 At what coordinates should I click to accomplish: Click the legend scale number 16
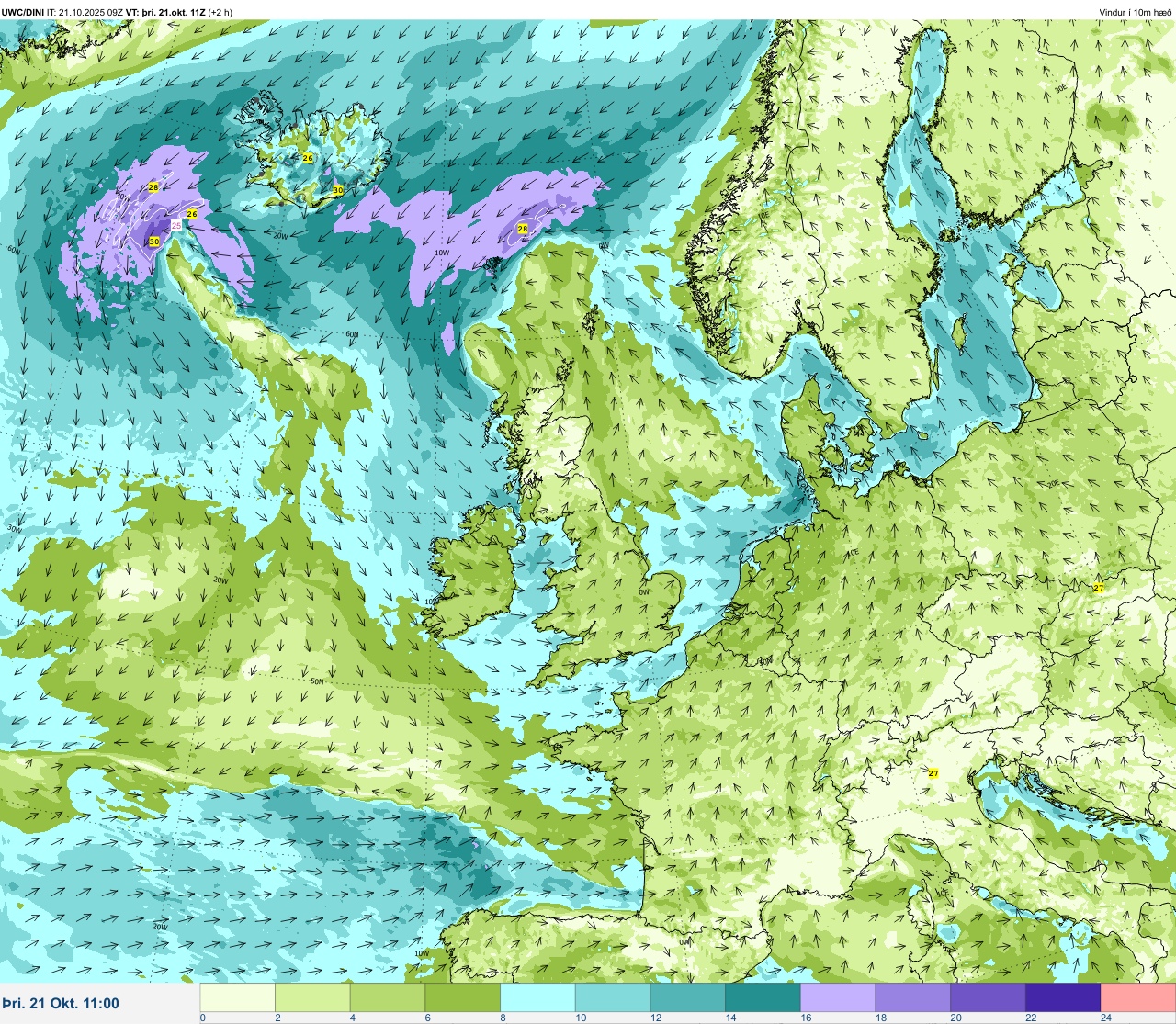click(806, 1018)
